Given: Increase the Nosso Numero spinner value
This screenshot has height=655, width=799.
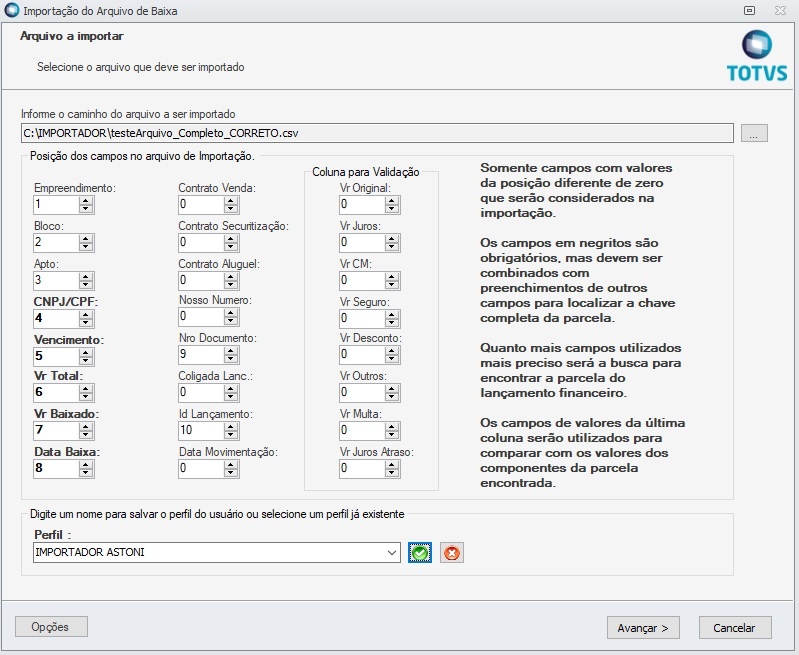Looking at the screenshot, I should tap(231, 312).
